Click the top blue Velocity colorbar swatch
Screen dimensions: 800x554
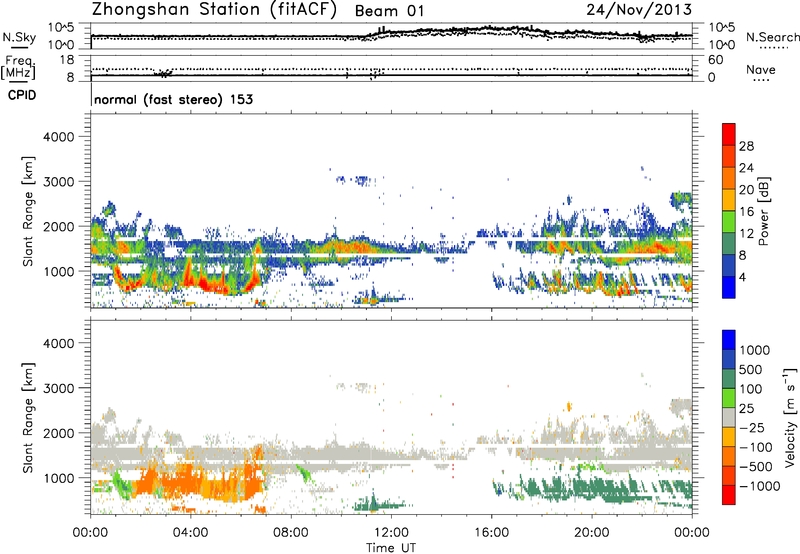[729, 340]
